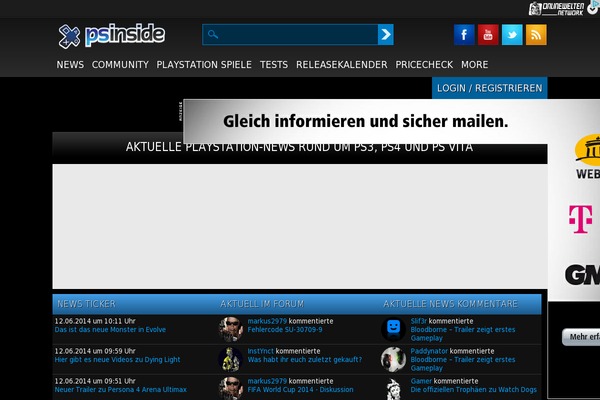The image size is (600, 400).
Task: Click Paddynator's avatar thumbnail
Action: pos(393,359)
